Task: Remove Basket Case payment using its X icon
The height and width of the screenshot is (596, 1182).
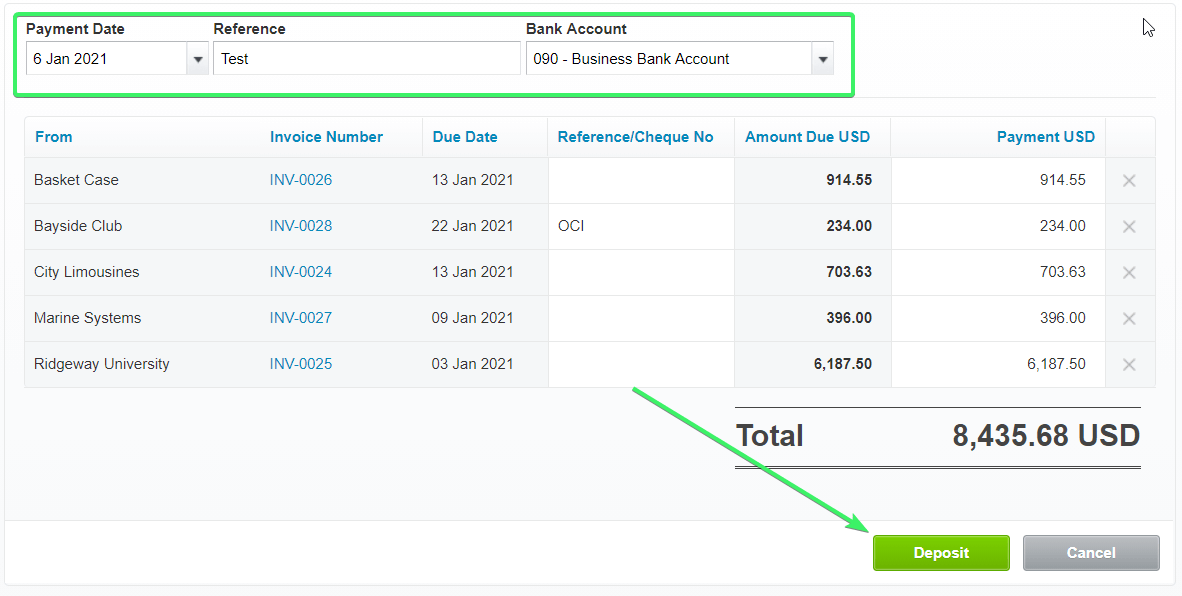Action: 1129,180
